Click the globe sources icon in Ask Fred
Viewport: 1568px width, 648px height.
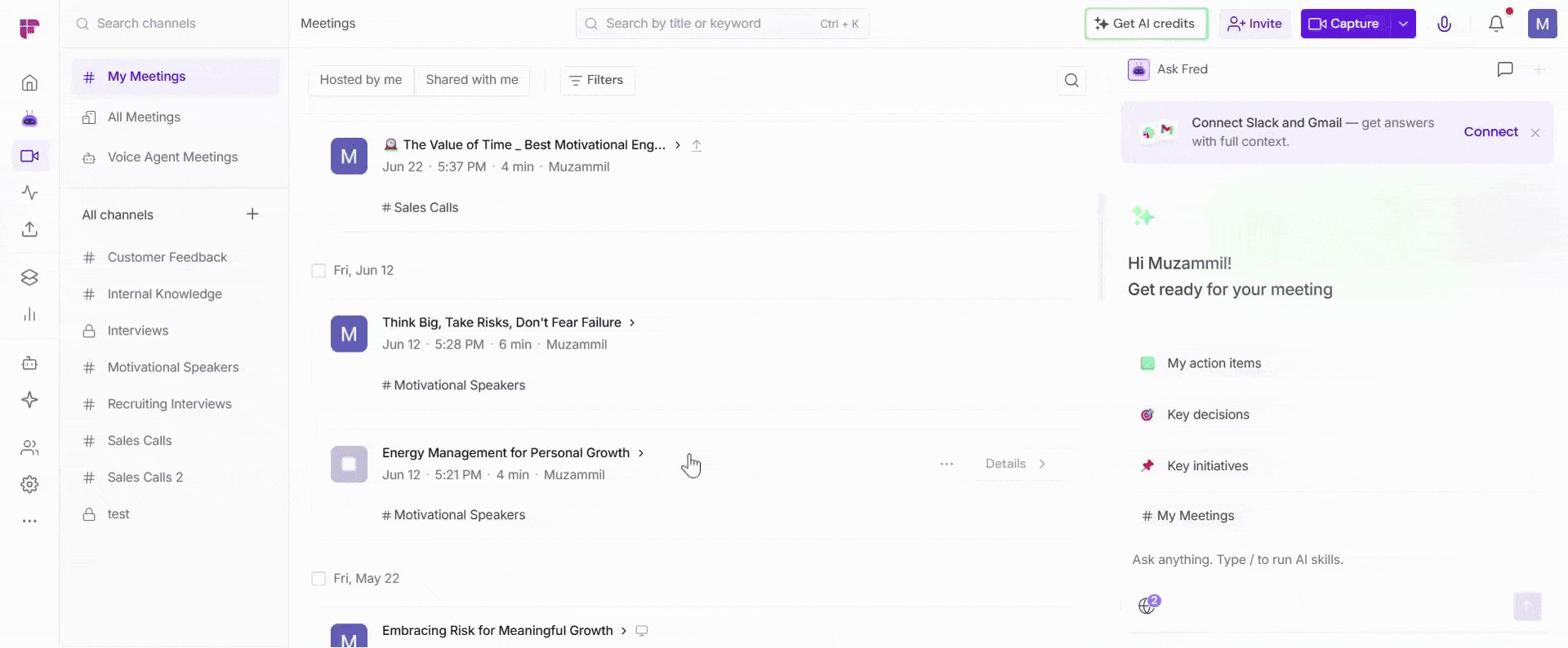click(1148, 605)
